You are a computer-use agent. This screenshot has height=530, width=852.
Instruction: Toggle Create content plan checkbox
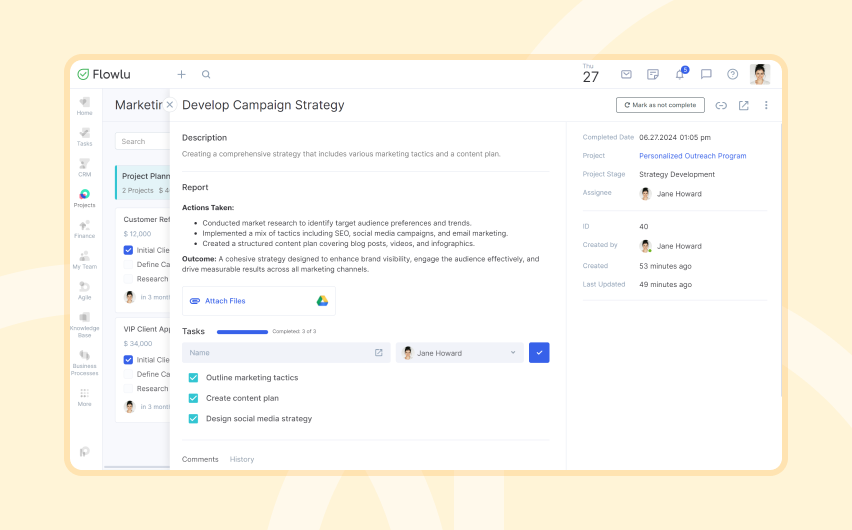193,398
